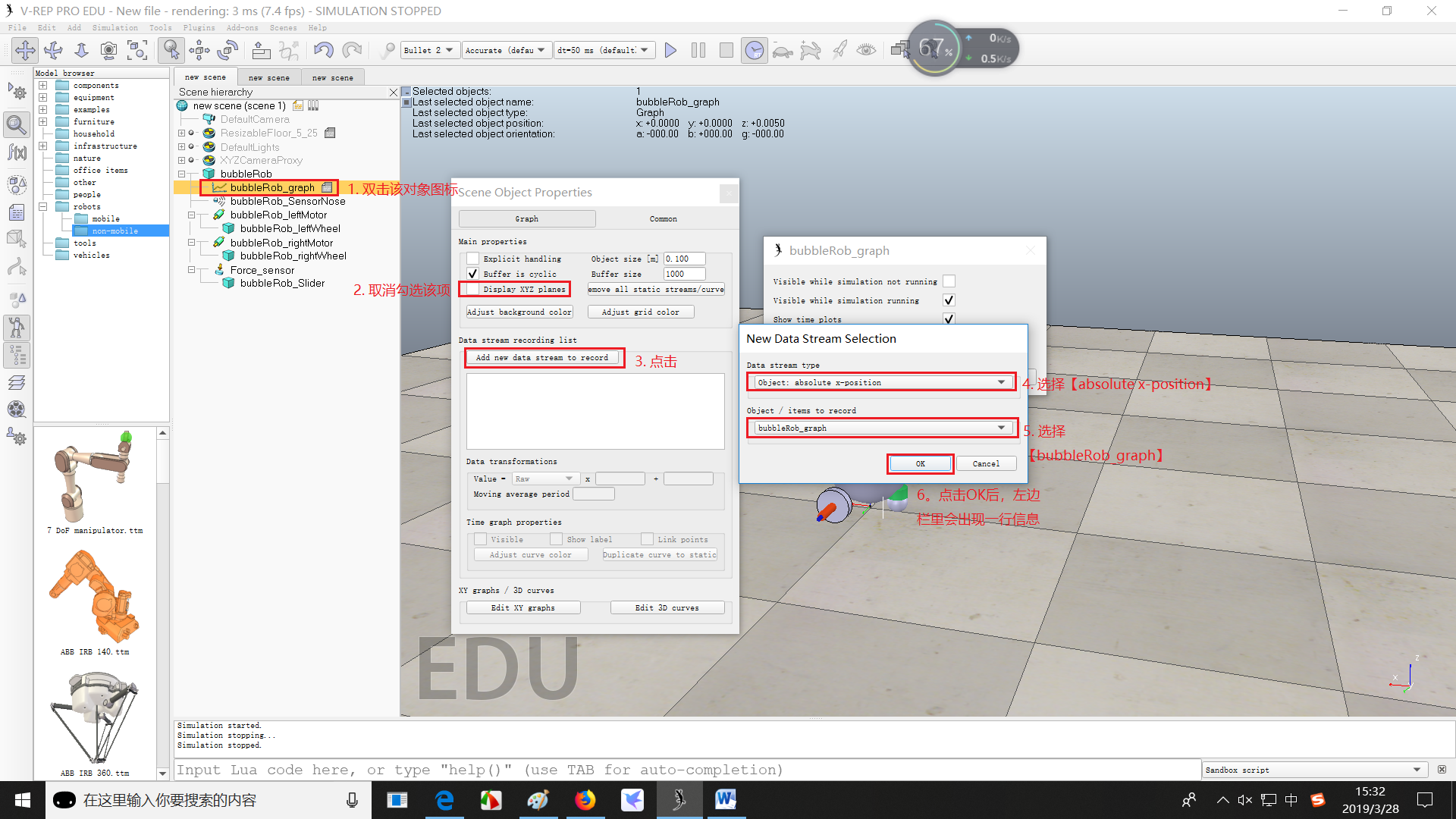Enable Explicit handling checkbox
1456x819 pixels.
[473, 259]
